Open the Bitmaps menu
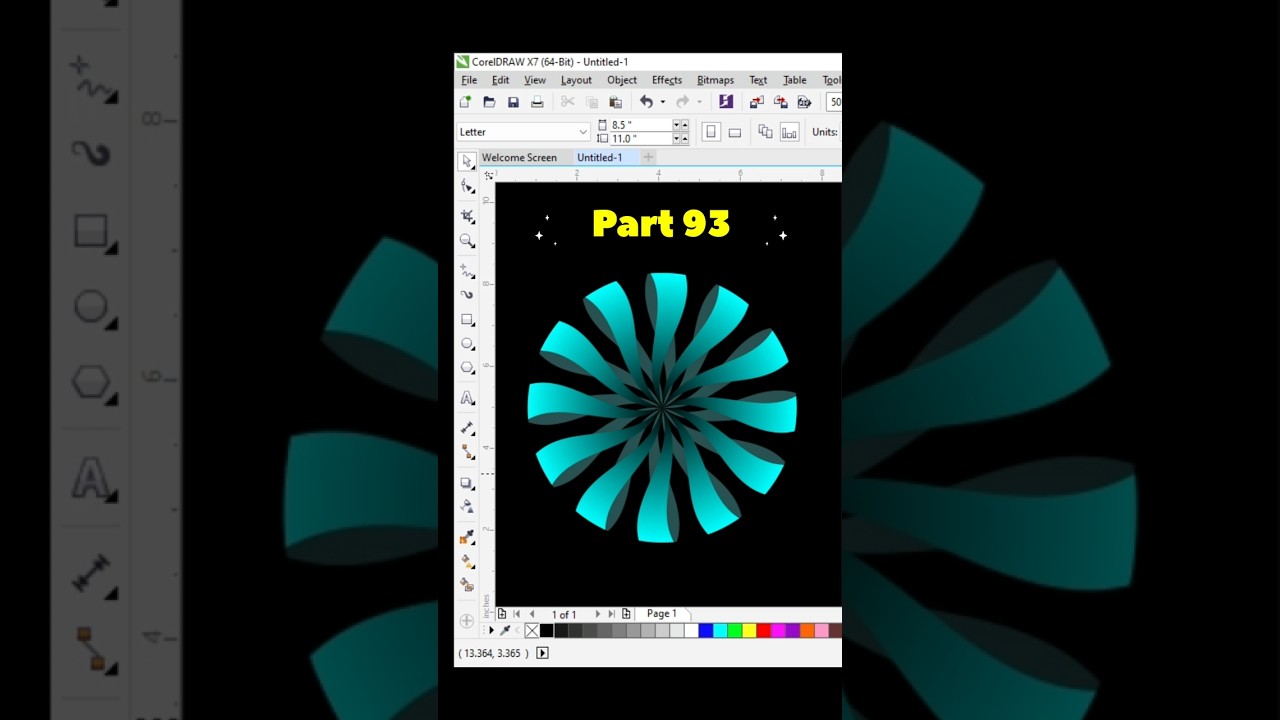1280x720 pixels. (x=715, y=80)
